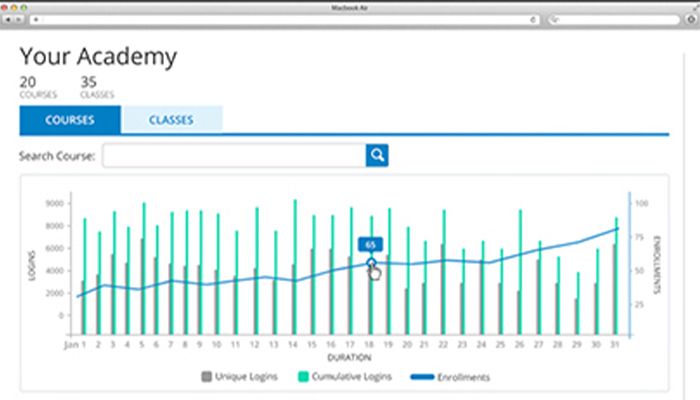Click the 'Search Course:' label
Image resolution: width=700 pixels, height=400 pixels.
click(57, 156)
